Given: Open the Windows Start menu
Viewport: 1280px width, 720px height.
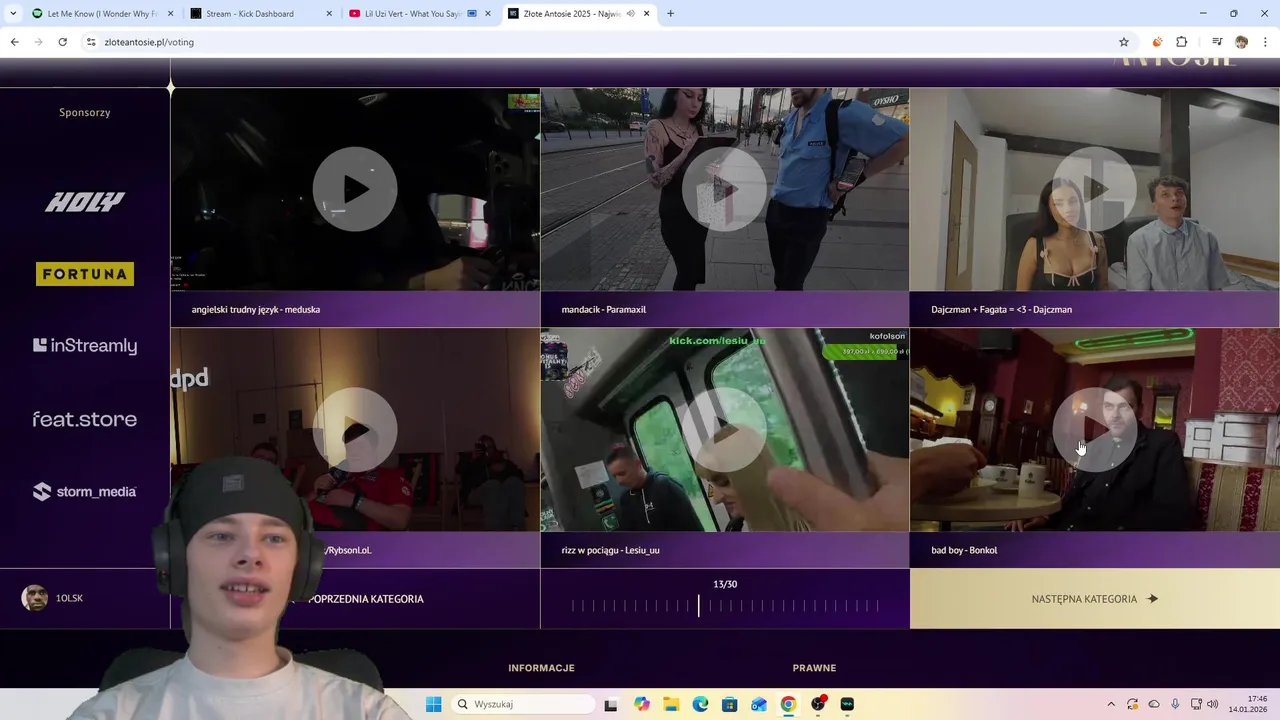Looking at the screenshot, I should click(x=433, y=704).
